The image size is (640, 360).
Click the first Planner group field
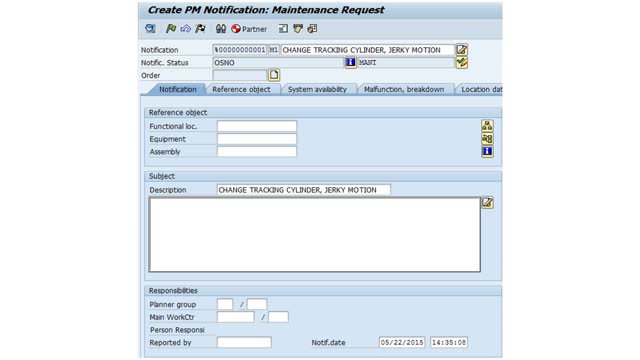pos(225,304)
